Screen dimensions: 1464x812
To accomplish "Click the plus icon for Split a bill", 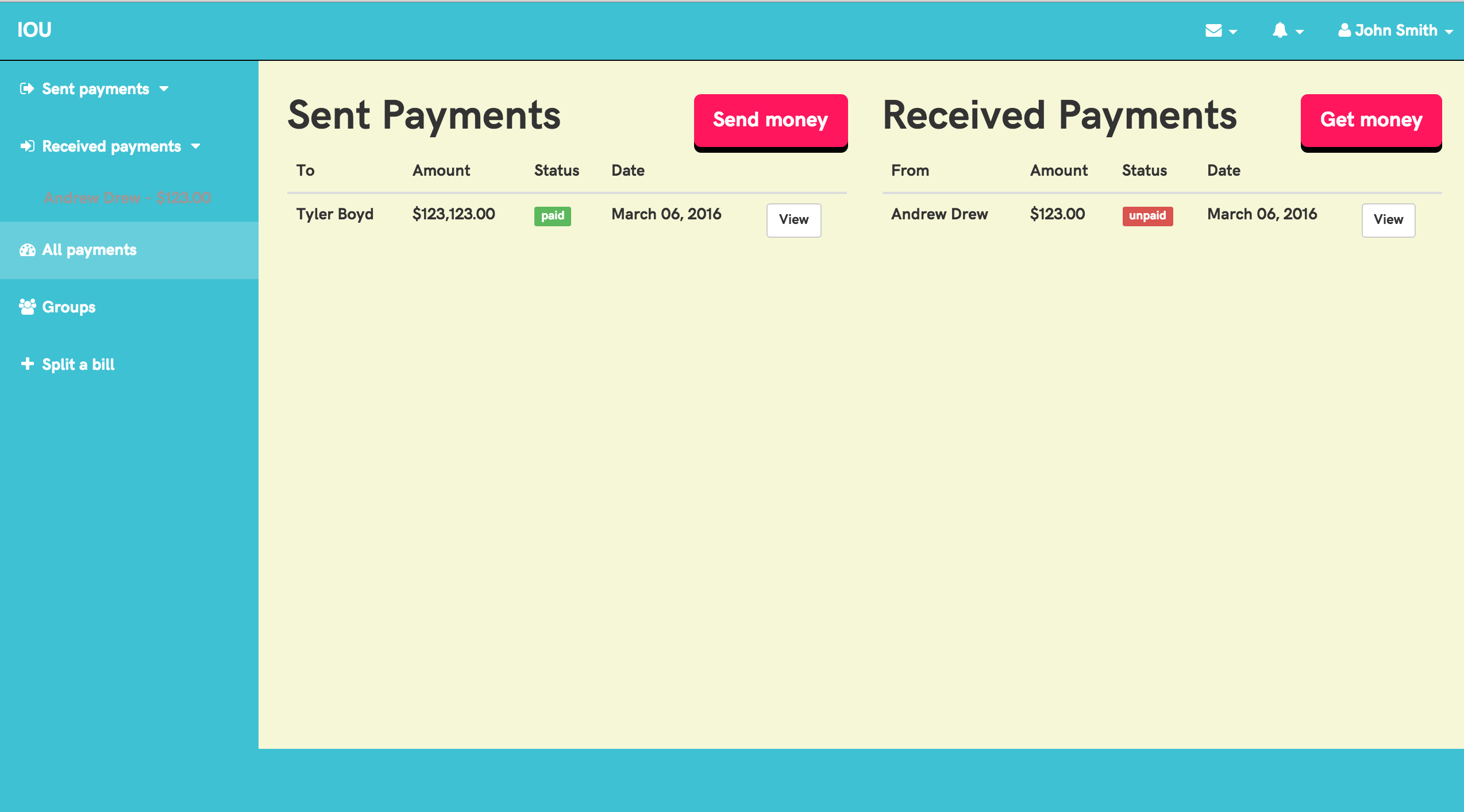I will tap(27, 364).
